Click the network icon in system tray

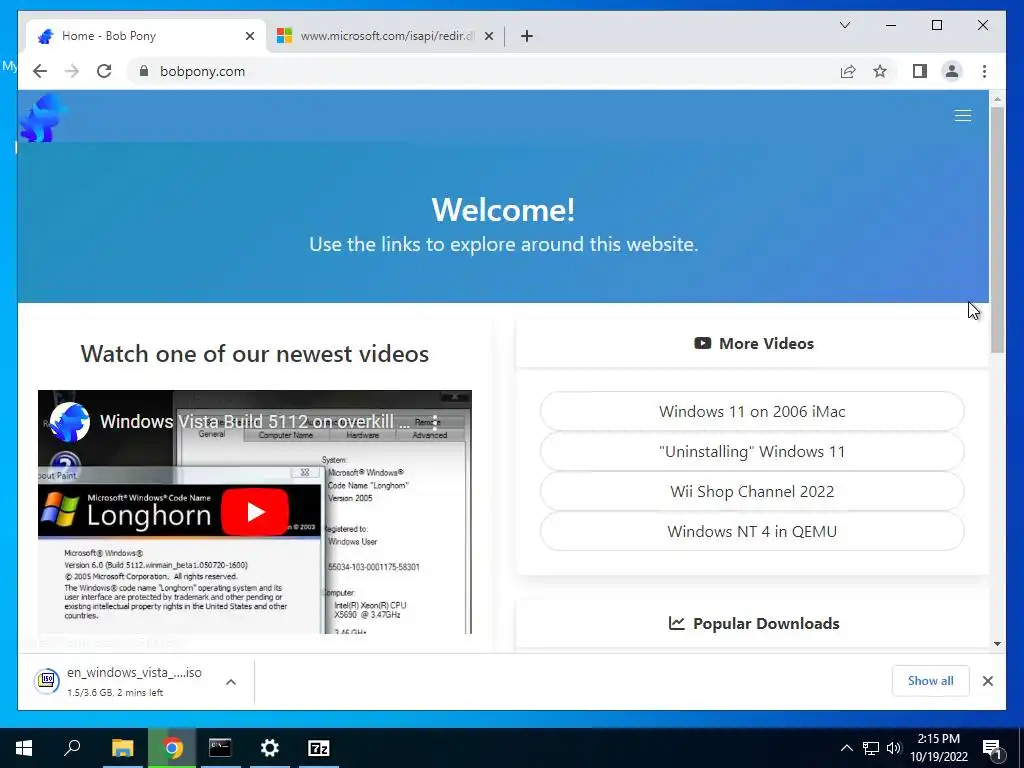[871, 748]
